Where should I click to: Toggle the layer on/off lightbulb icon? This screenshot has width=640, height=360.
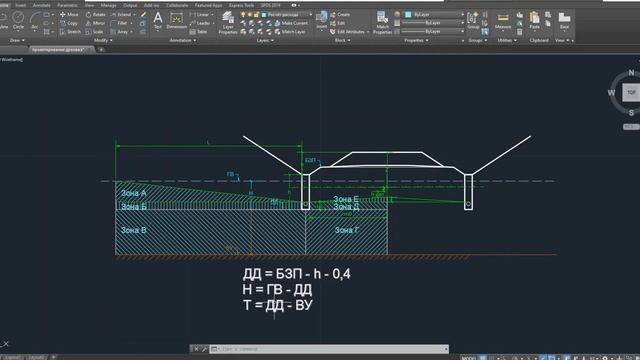(x=243, y=14)
